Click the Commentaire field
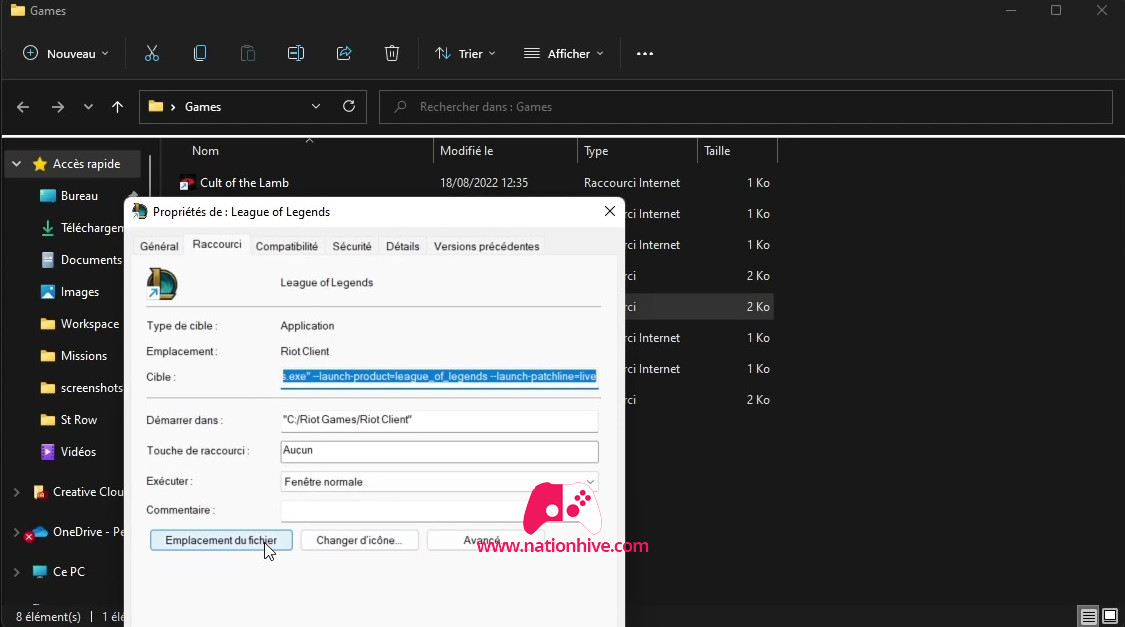This screenshot has width=1125, height=627. coord(439,510)
